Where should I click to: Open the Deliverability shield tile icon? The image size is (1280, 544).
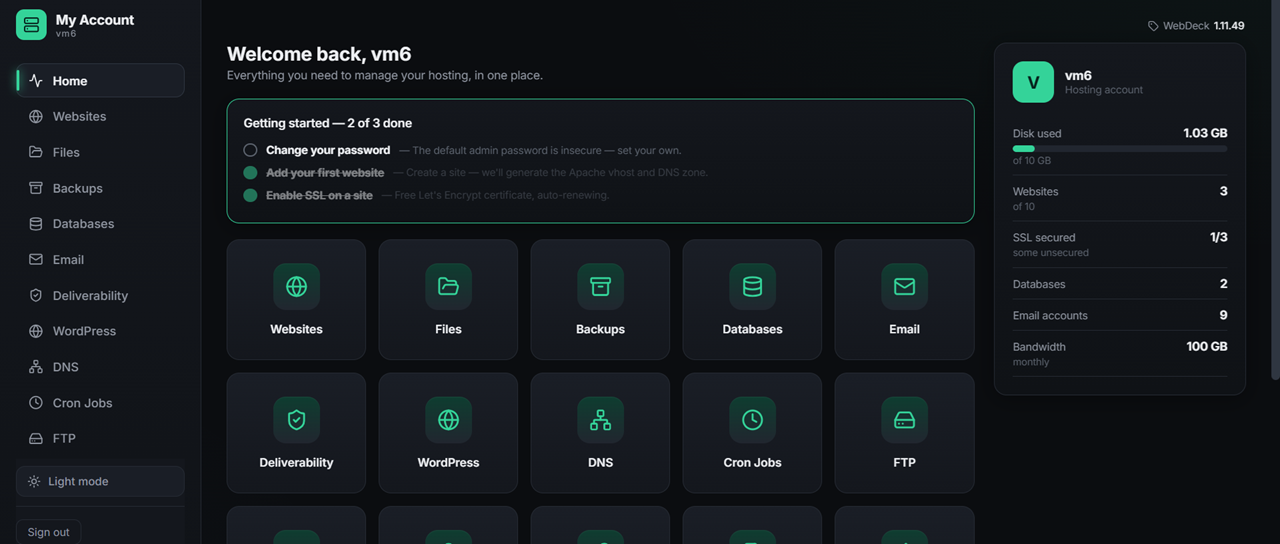pos(296,420)
